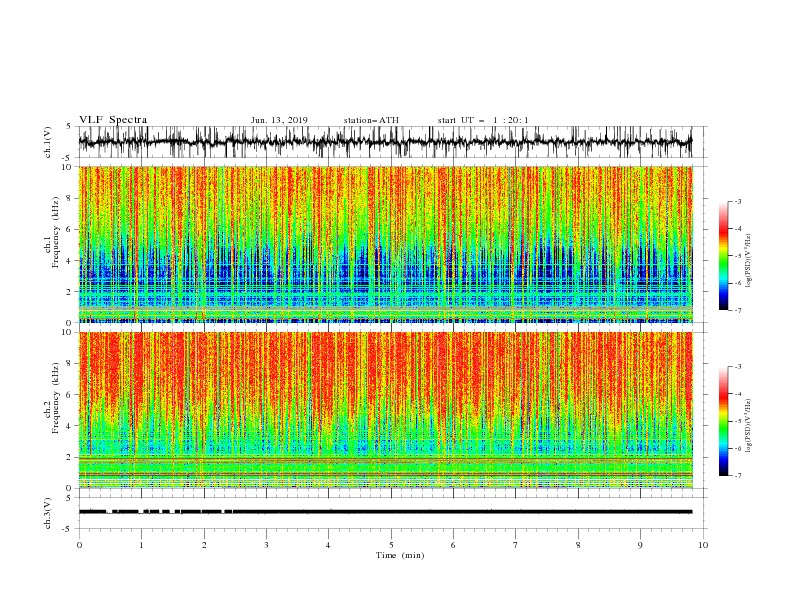The image size is (792, 612).
Task: Click the black ch.3 voltage trace
Action: [x=385, y=512]
